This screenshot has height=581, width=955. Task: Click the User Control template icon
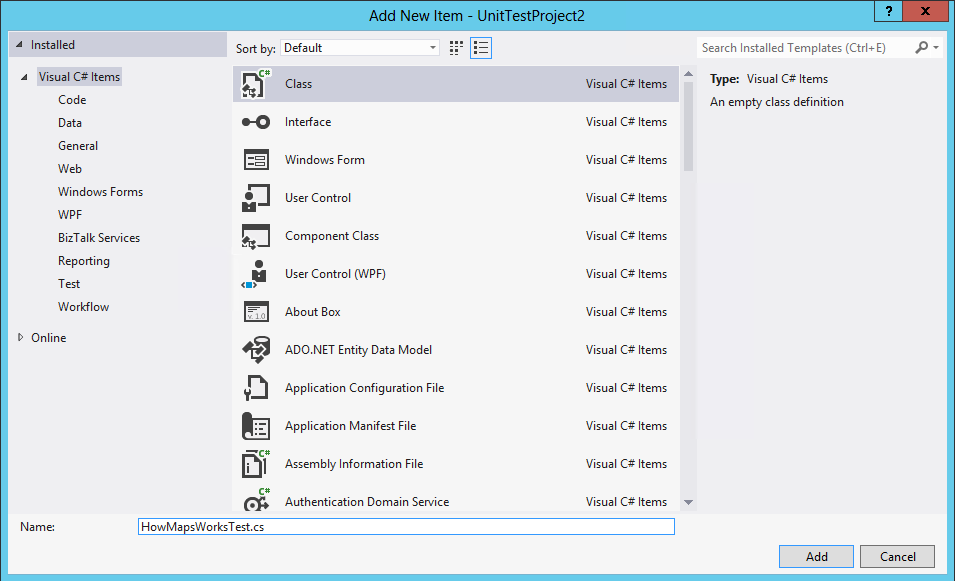tap(256, 198)
